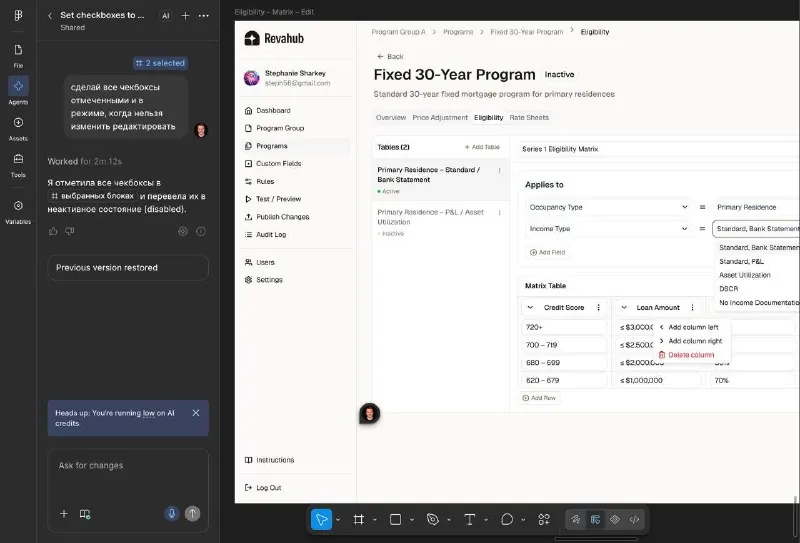The height and width of the screenshot is (543, 800).
Task: Select Asset Utilization option
Action: coord(745,275)
